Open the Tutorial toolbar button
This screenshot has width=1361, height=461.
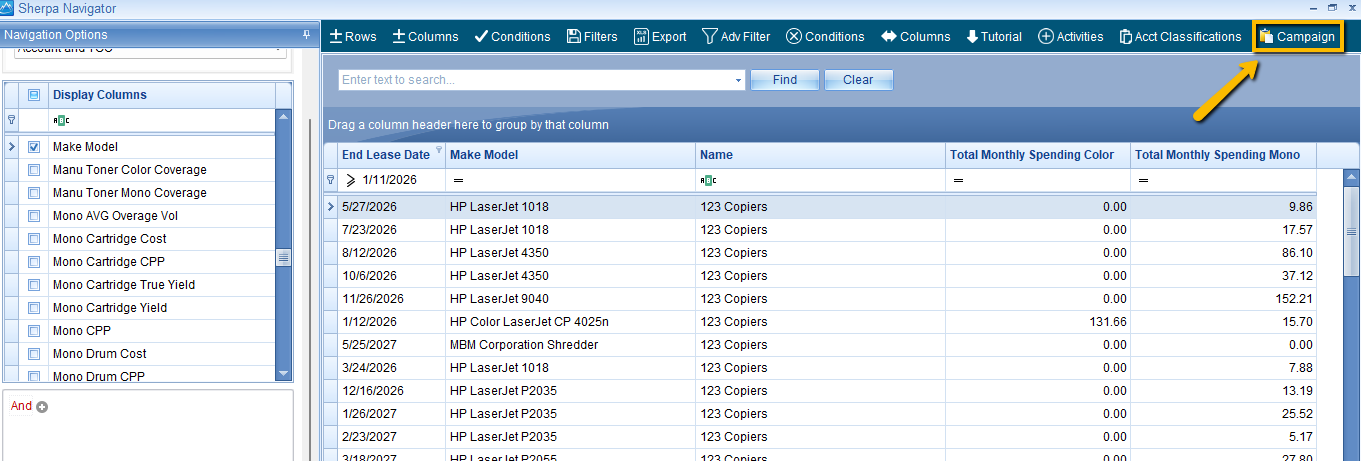click(994, 36)
